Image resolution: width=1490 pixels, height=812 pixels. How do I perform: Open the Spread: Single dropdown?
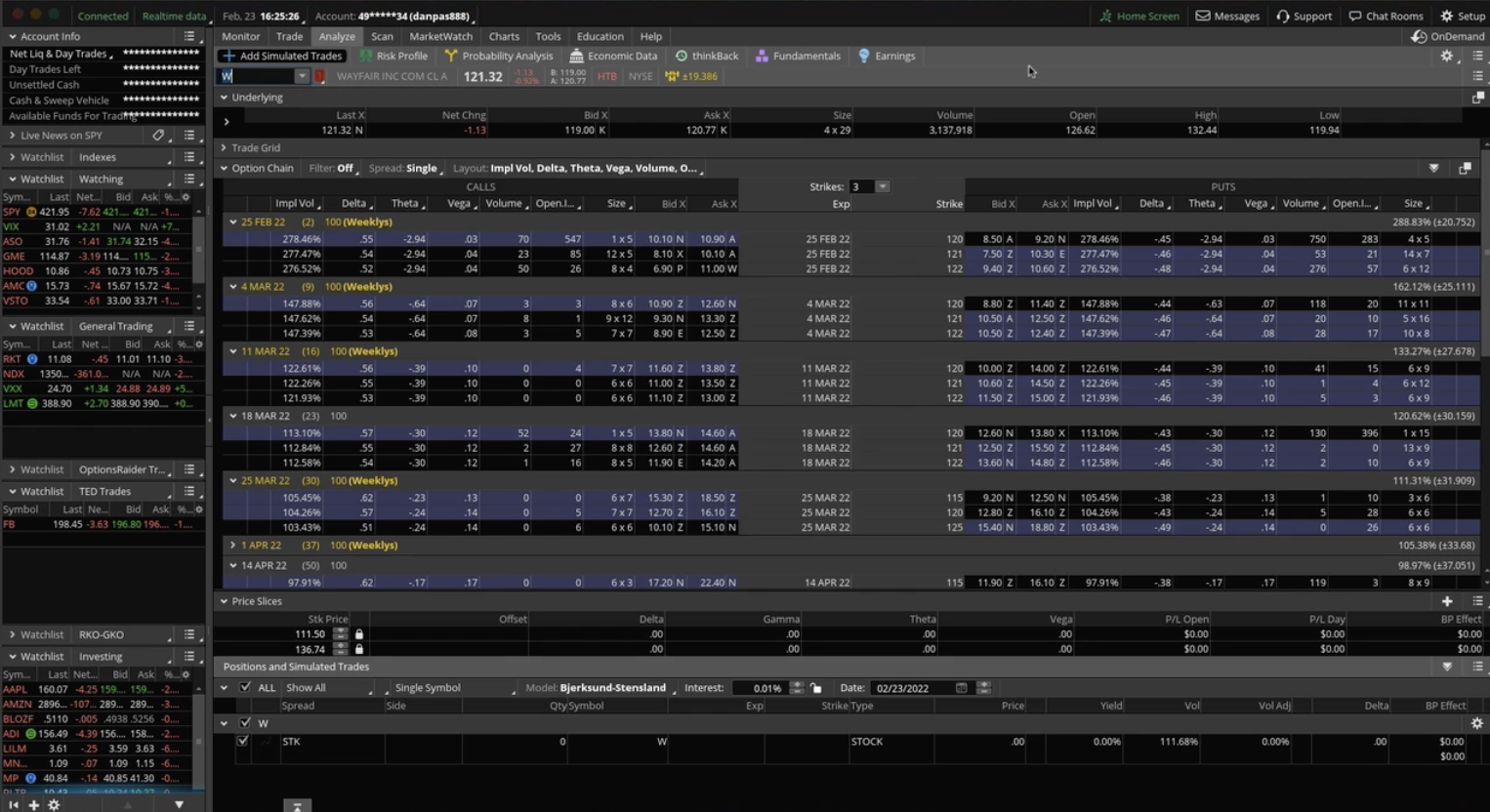click(x=405, y=168)
